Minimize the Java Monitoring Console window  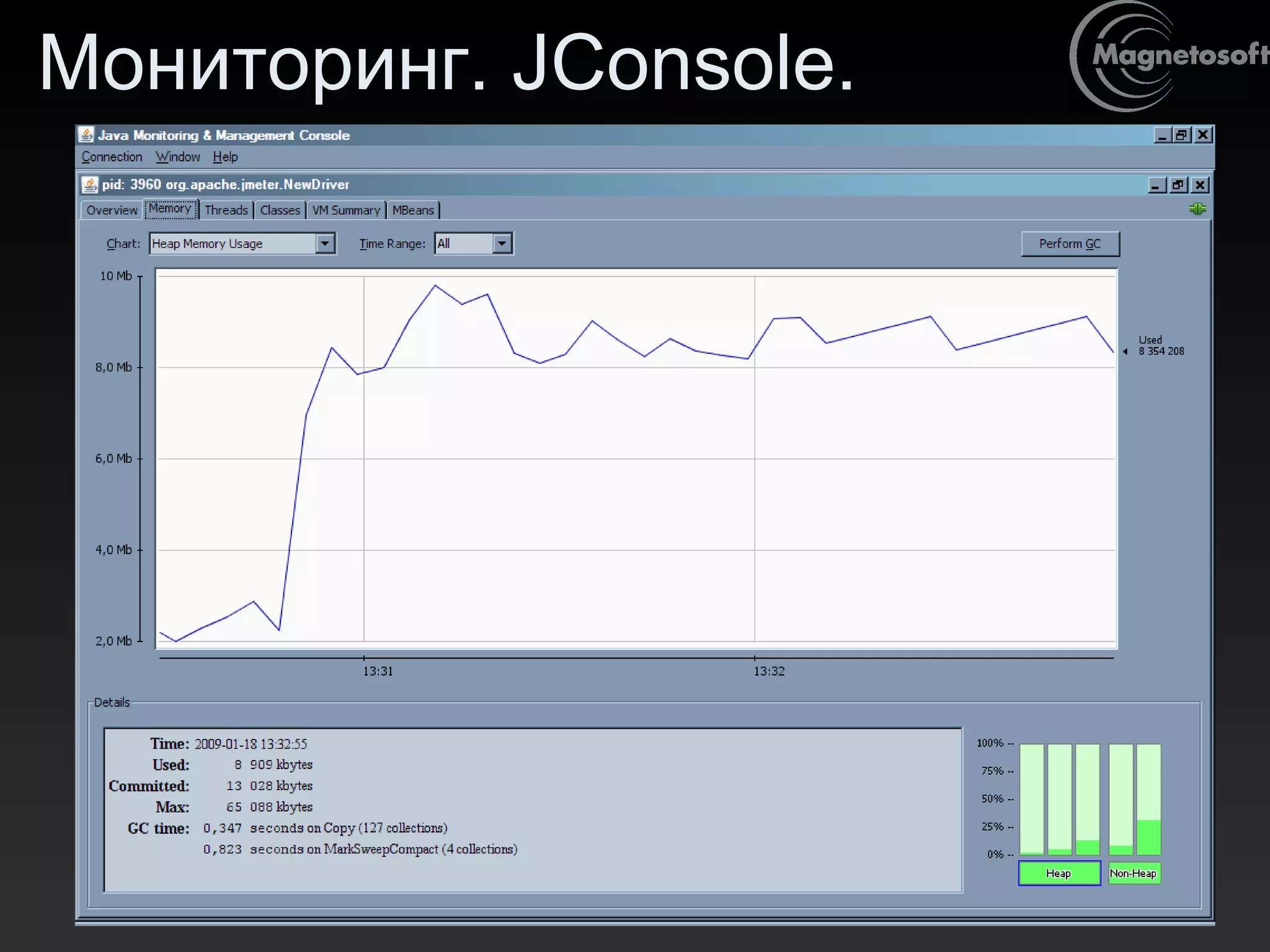click(x=1162, y=134)
